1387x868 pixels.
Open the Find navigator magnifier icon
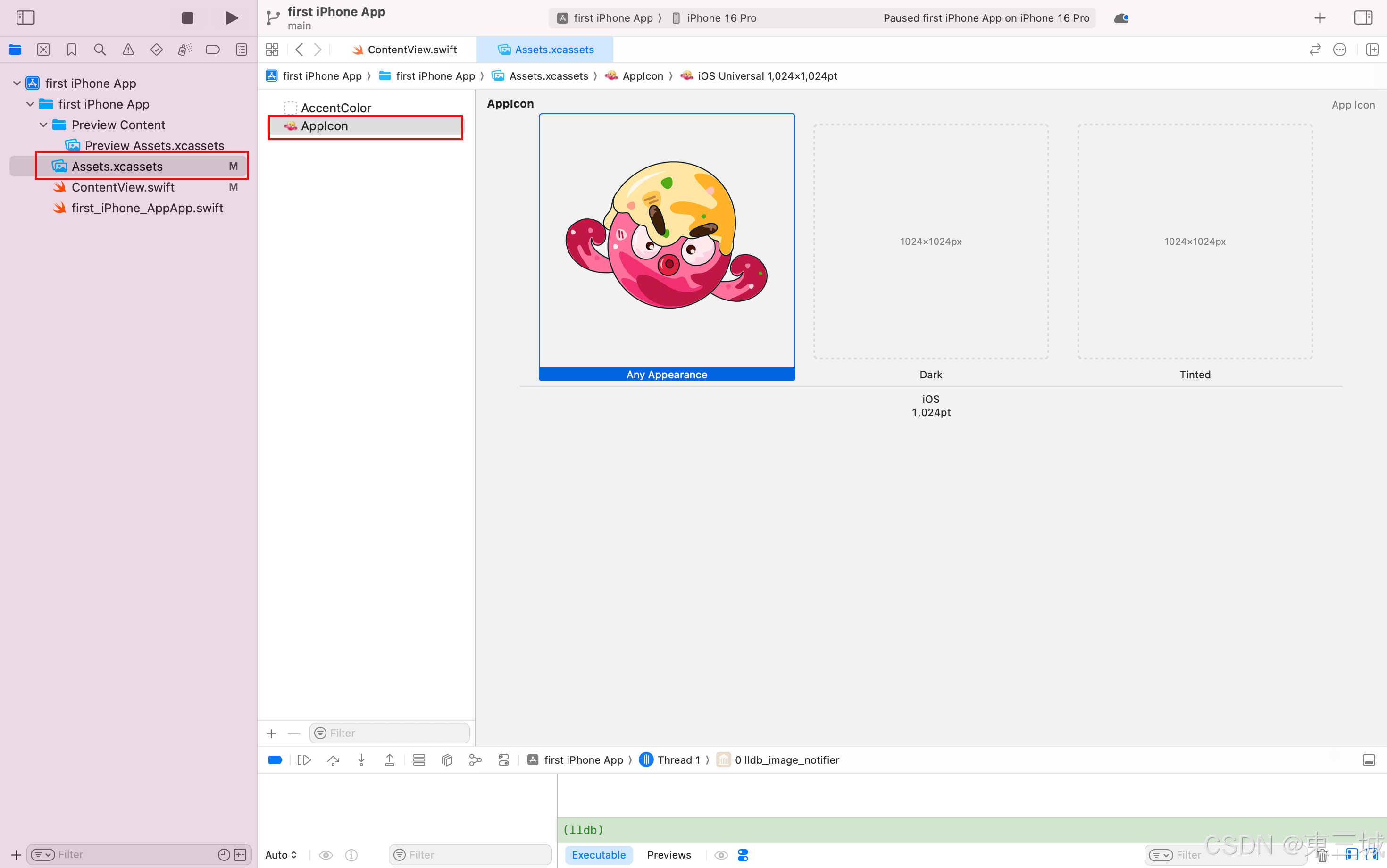tap(100, 50)
